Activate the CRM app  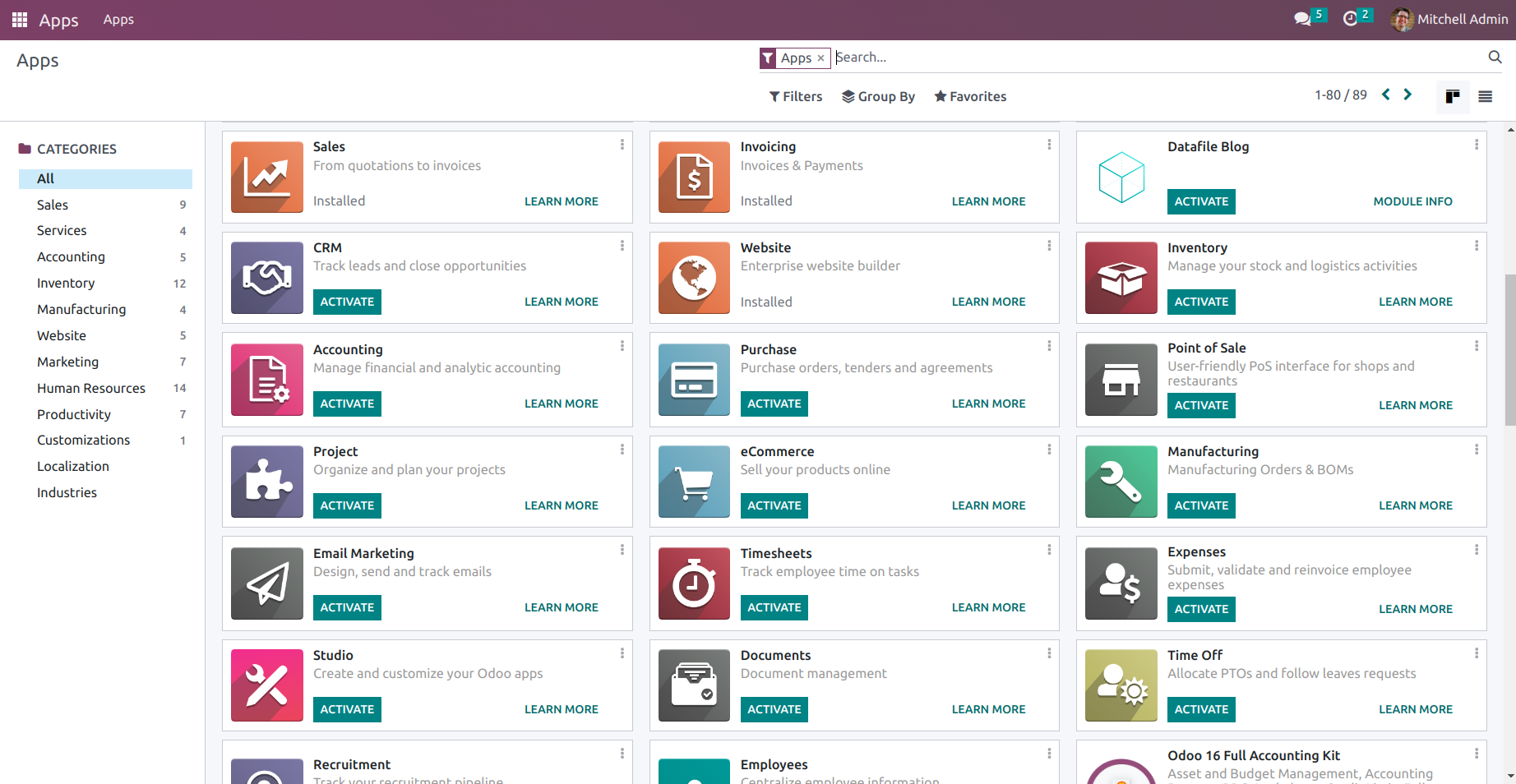pyautogui.click(x=347, y=302)
